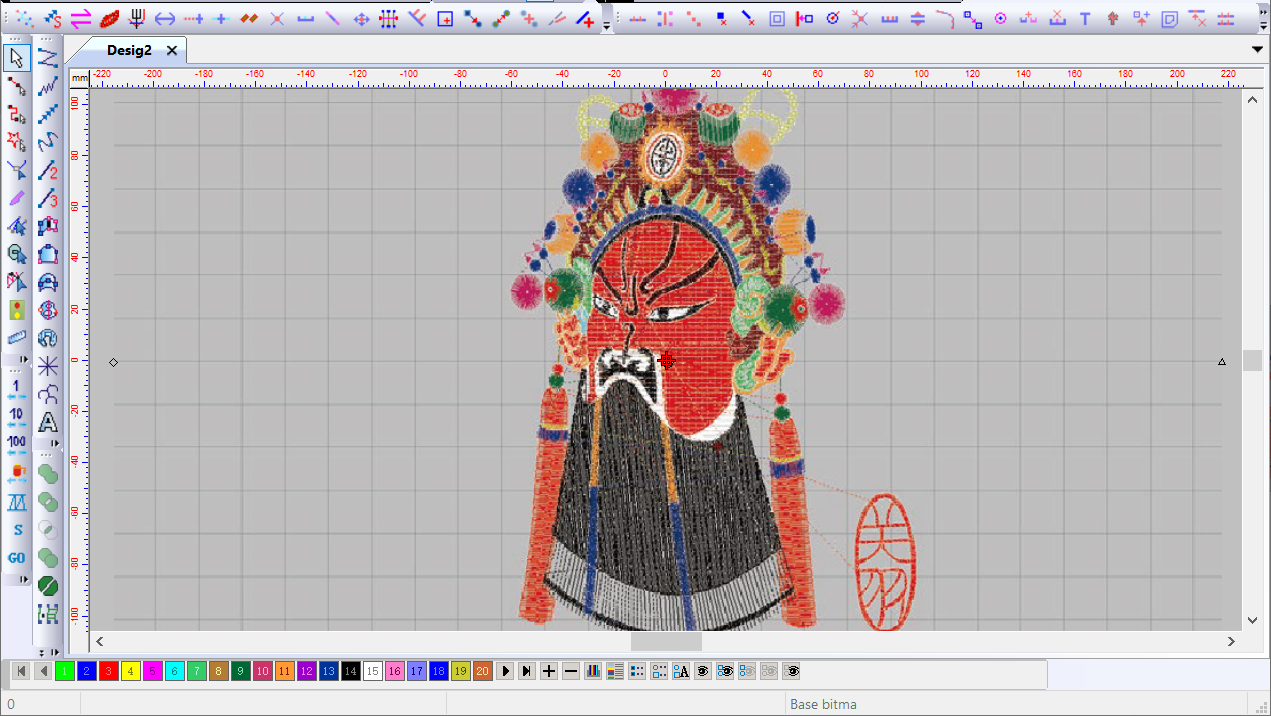Click the plus button to add a color
1271x716 pixels.
point(549,671)
